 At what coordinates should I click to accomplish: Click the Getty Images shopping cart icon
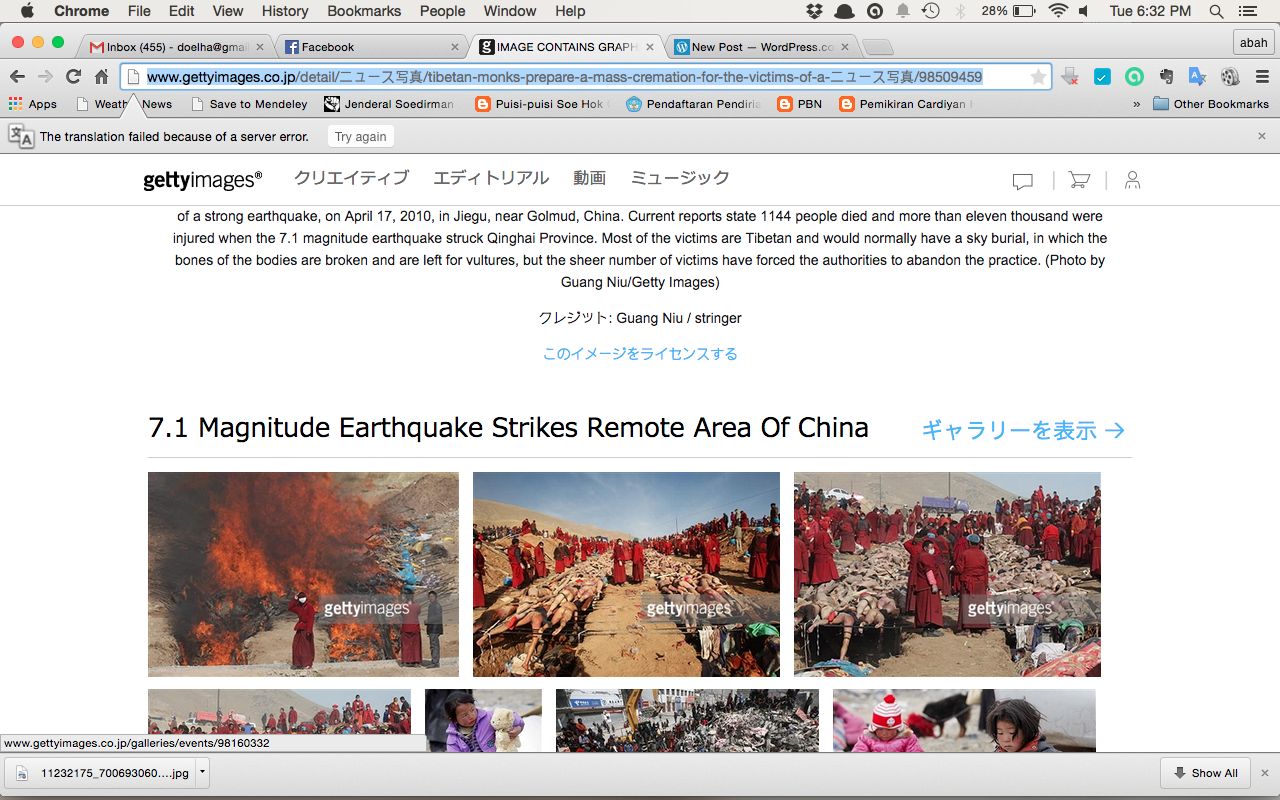1079,180
